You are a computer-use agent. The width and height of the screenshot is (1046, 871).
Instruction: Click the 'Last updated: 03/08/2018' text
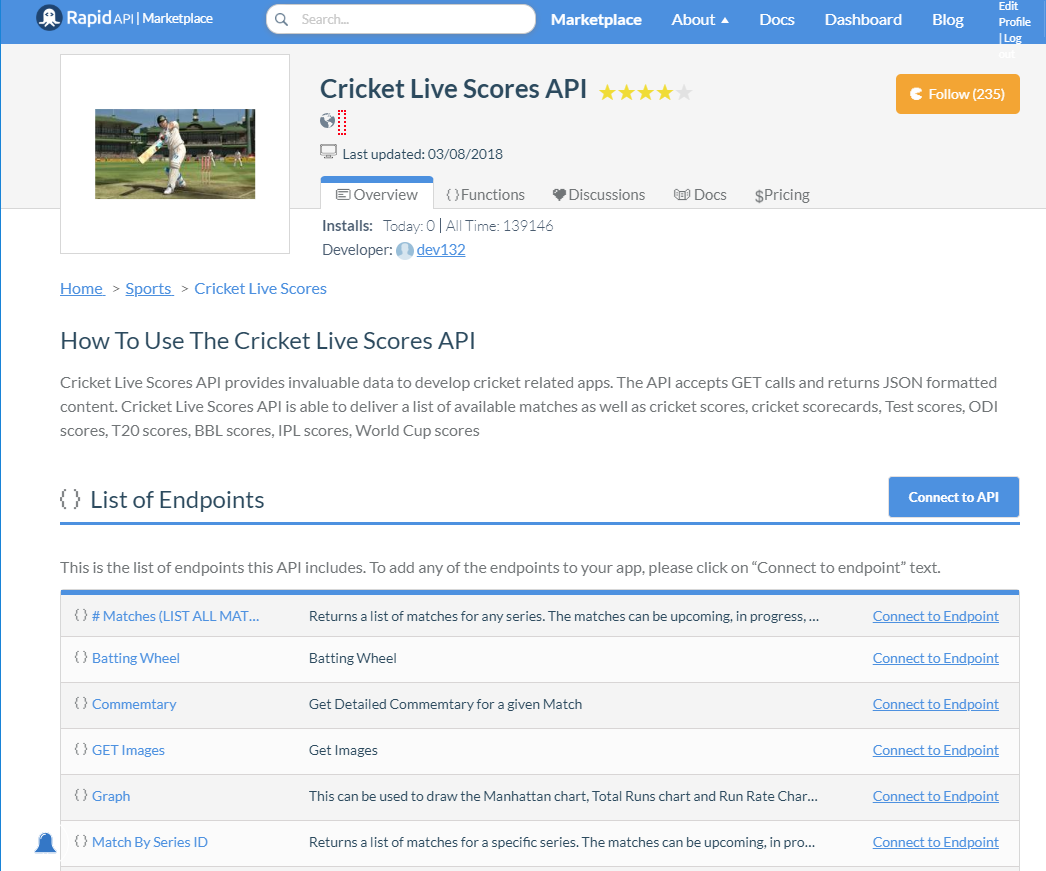[423, 154]
